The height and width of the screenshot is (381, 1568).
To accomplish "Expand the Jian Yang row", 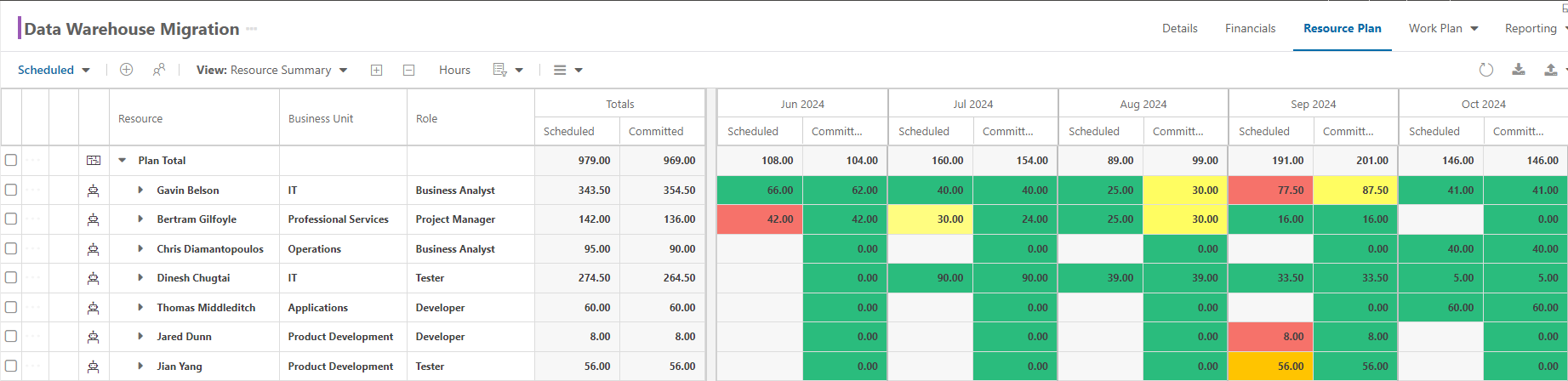I will tap(140, 367).
